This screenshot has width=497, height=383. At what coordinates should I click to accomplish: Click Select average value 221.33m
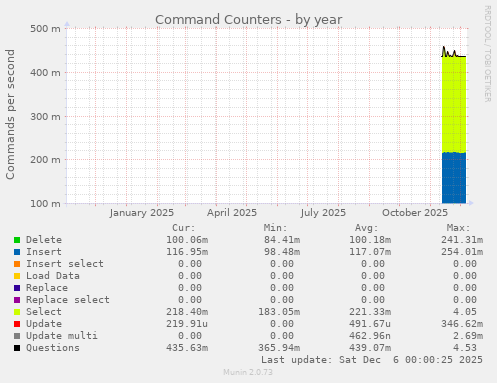[x=370, y=312]
